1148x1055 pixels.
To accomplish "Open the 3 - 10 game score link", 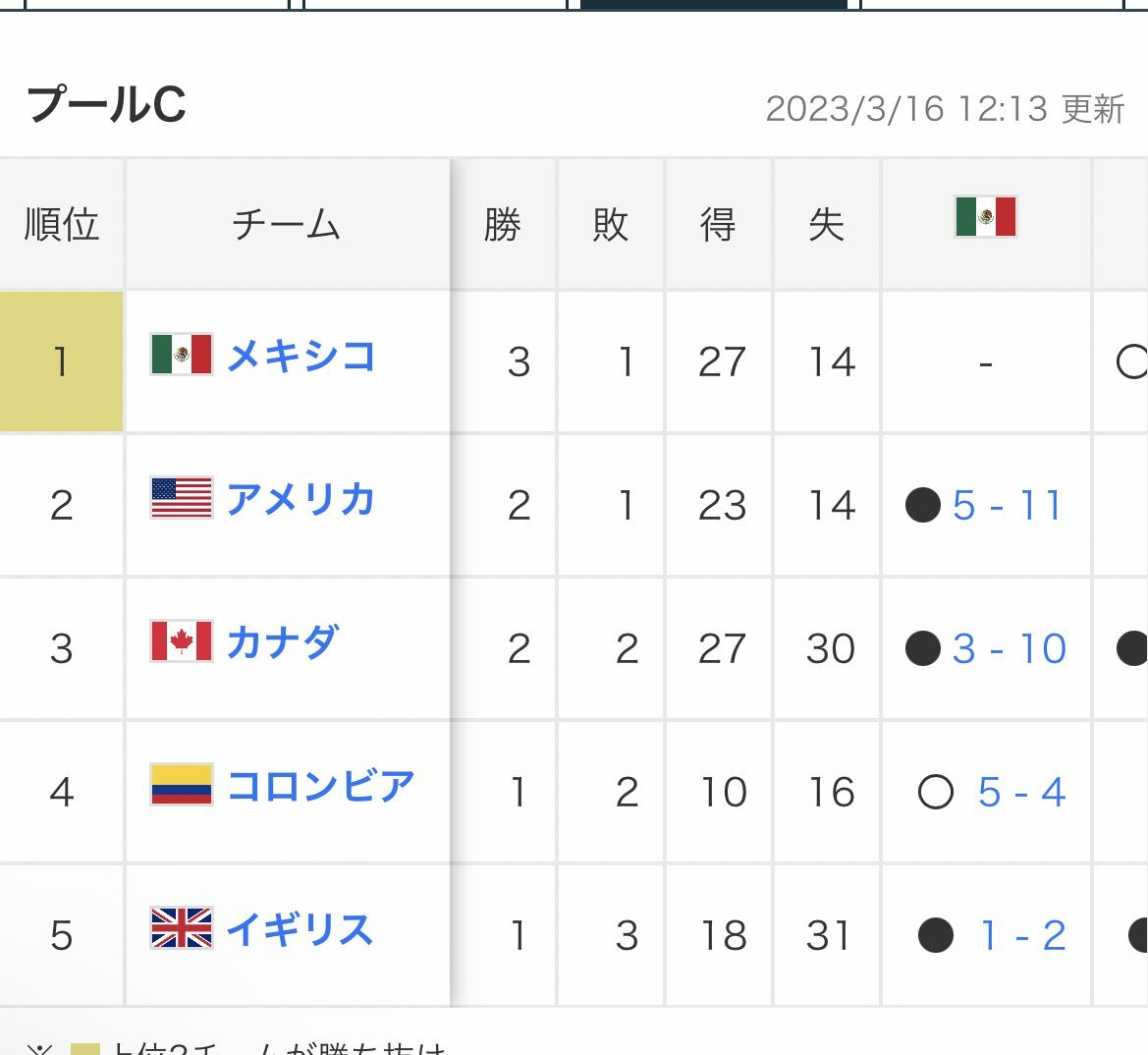I will (x=1009, y=648).
